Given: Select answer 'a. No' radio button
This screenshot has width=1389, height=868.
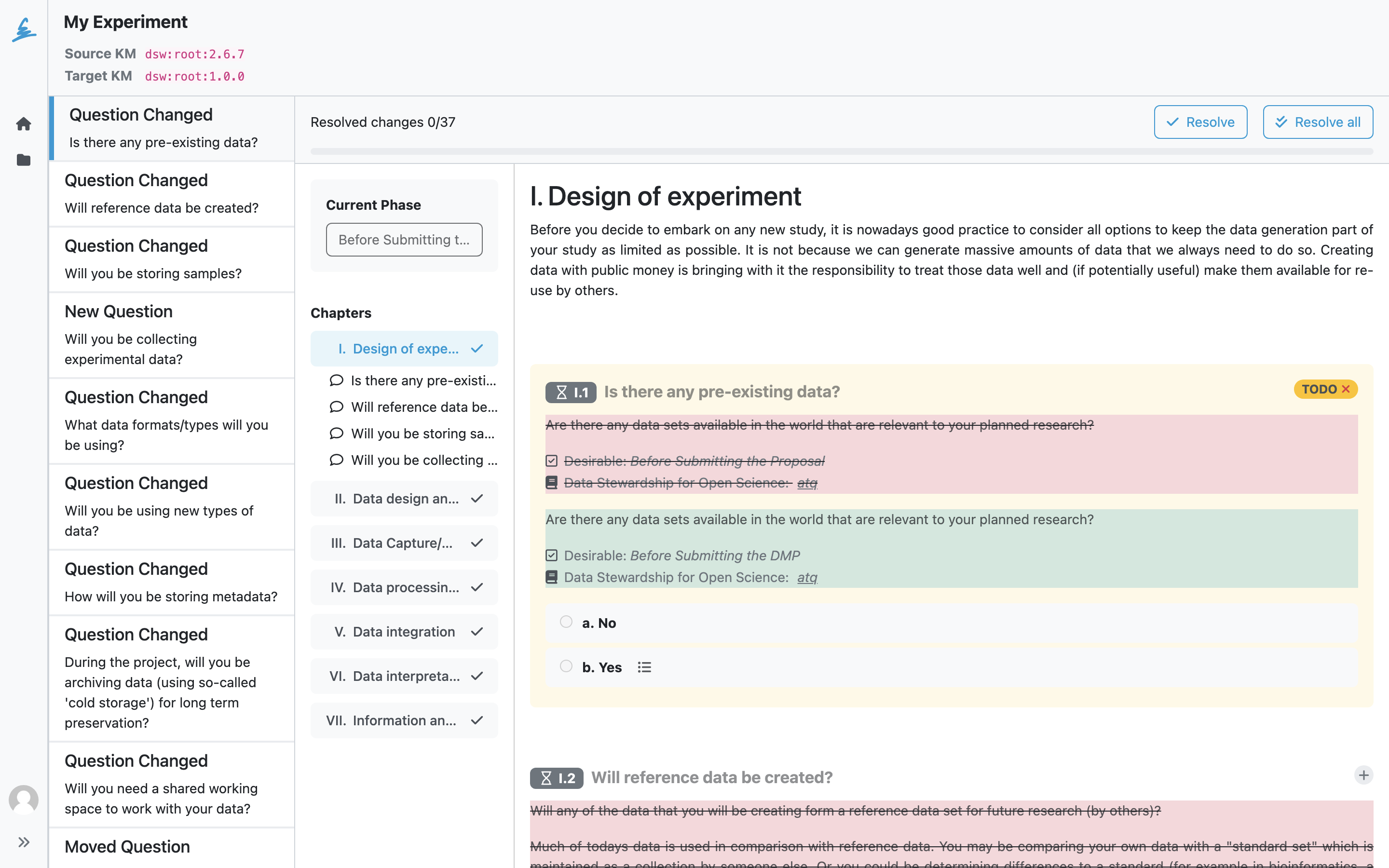Looking at the screenshot, I should (x=566, y=622).
